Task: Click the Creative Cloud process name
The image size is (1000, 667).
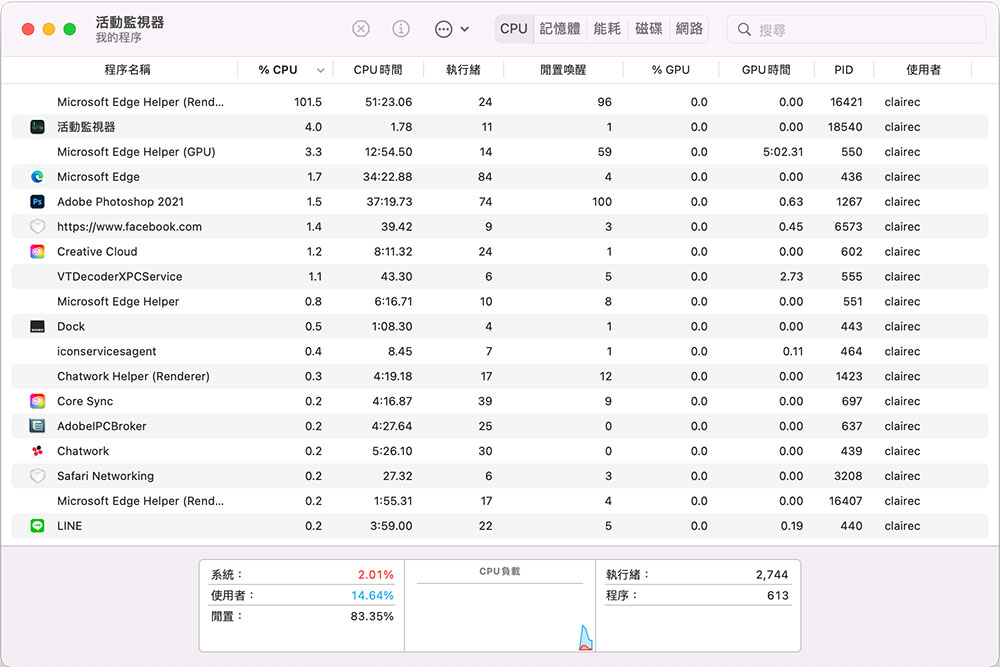Action: pyautogui.click(x=97, y=251)
